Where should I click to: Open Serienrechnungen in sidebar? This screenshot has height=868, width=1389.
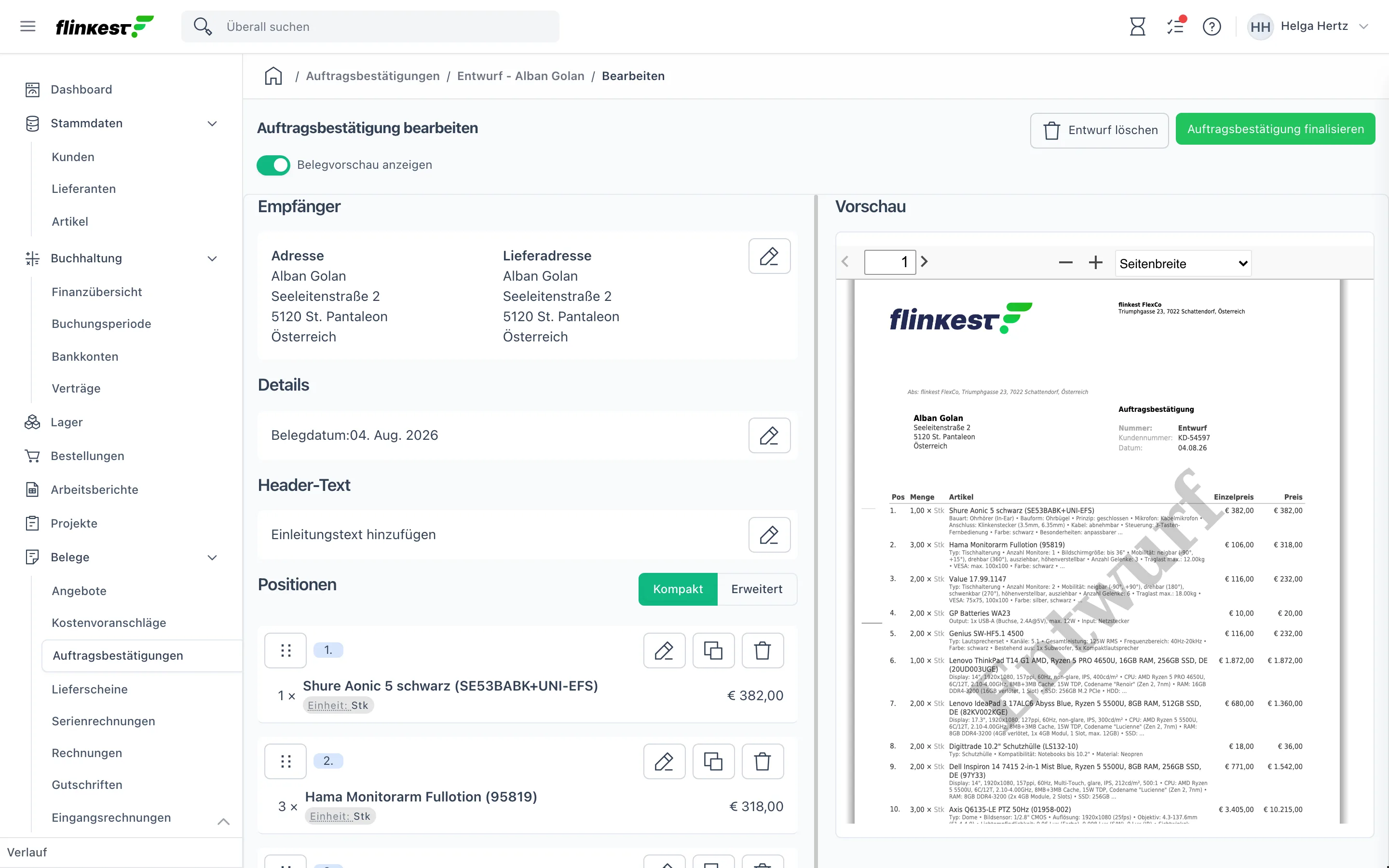pos(103,721)
